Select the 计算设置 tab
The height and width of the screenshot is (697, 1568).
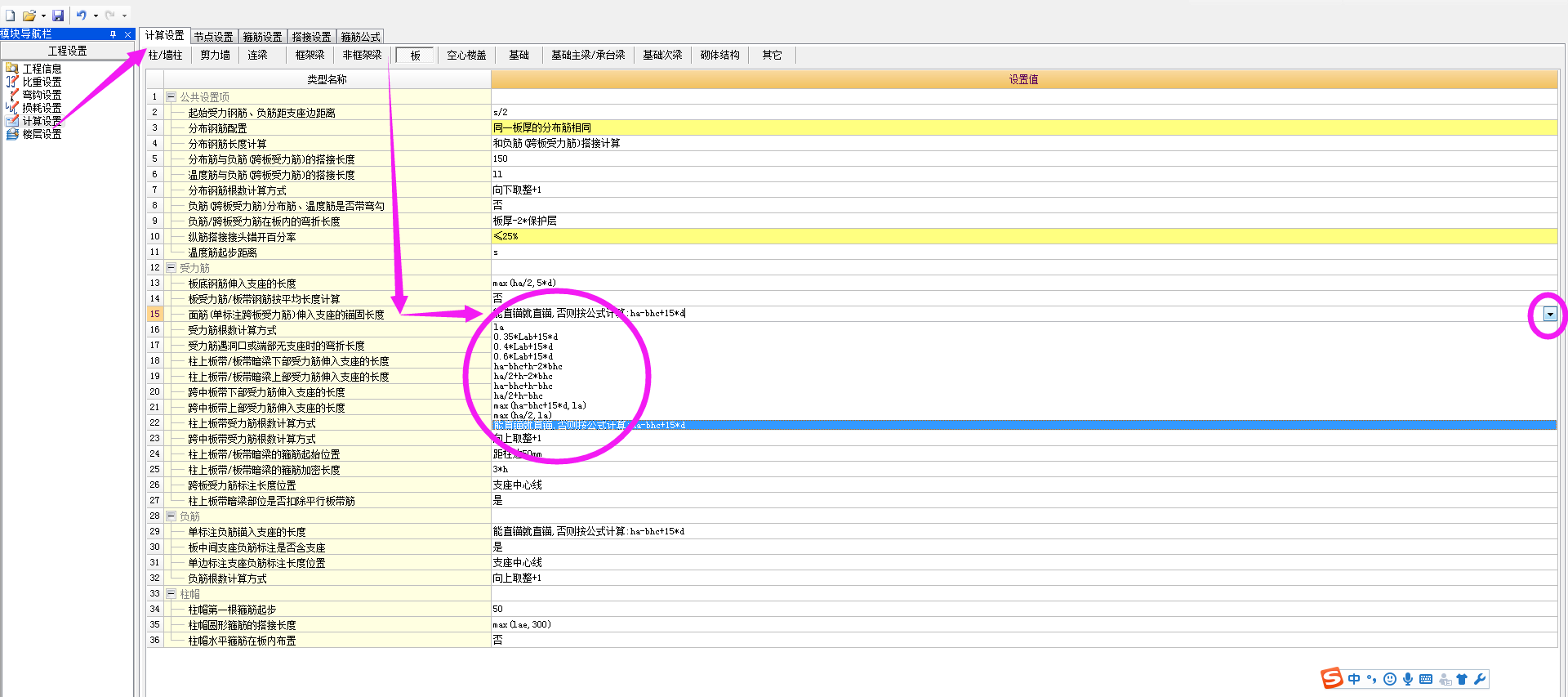click(164, 35)
